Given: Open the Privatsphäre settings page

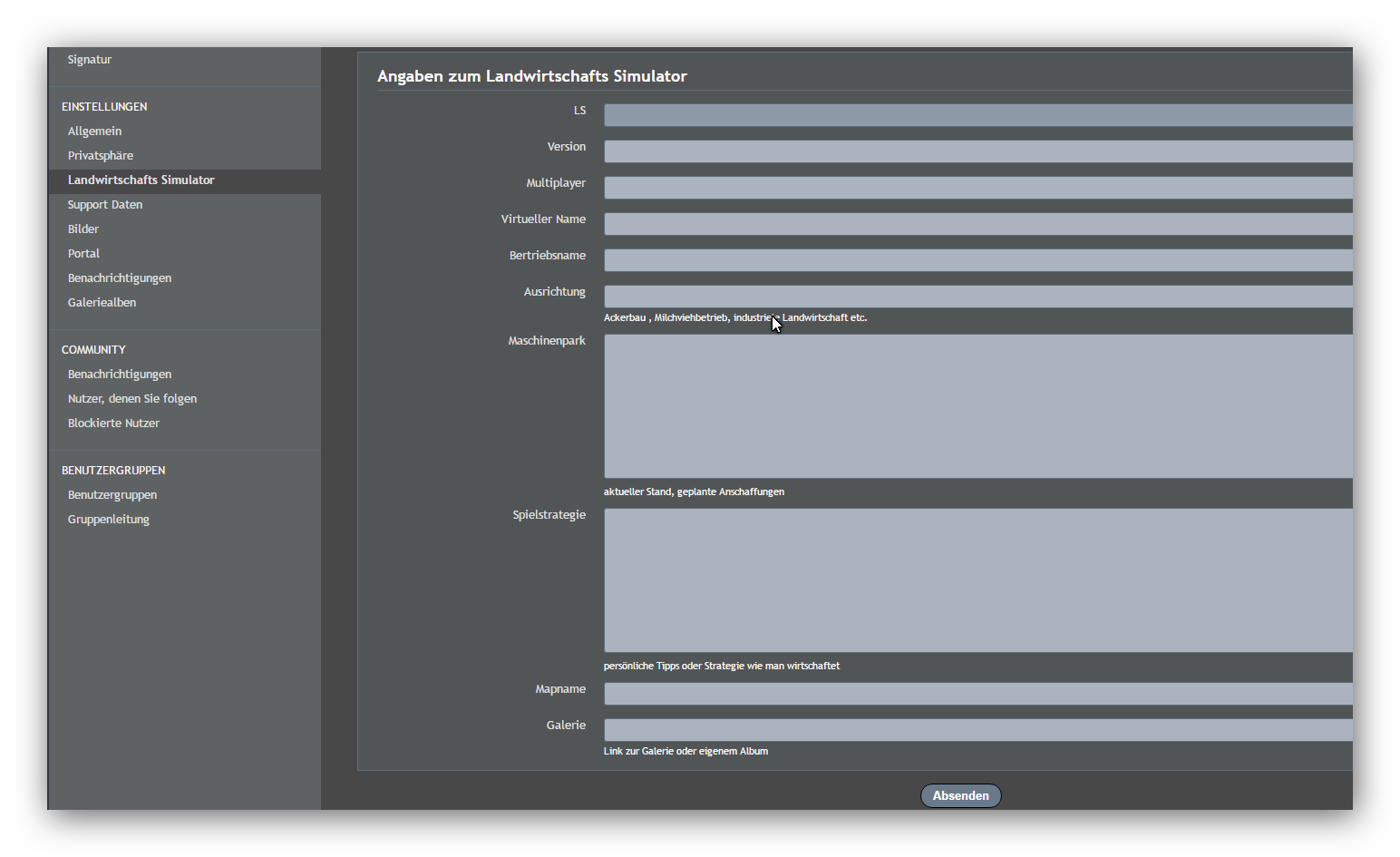Looking at the screenshot, I should pos(101,156).
